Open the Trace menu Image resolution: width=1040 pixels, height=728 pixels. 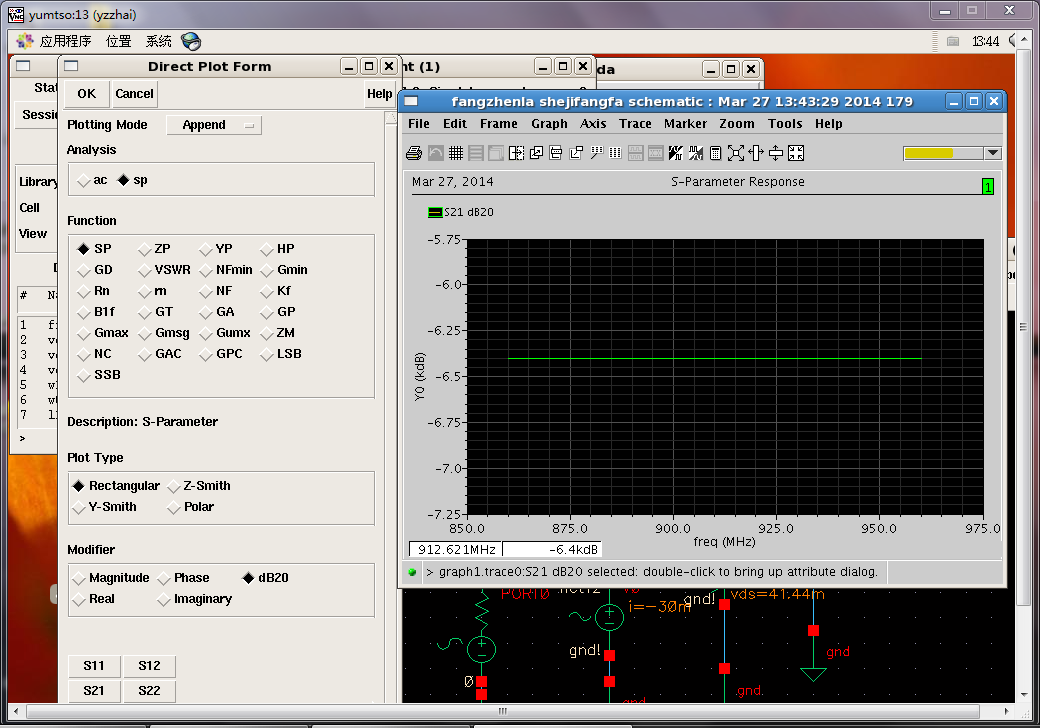(x=635, y=124)
